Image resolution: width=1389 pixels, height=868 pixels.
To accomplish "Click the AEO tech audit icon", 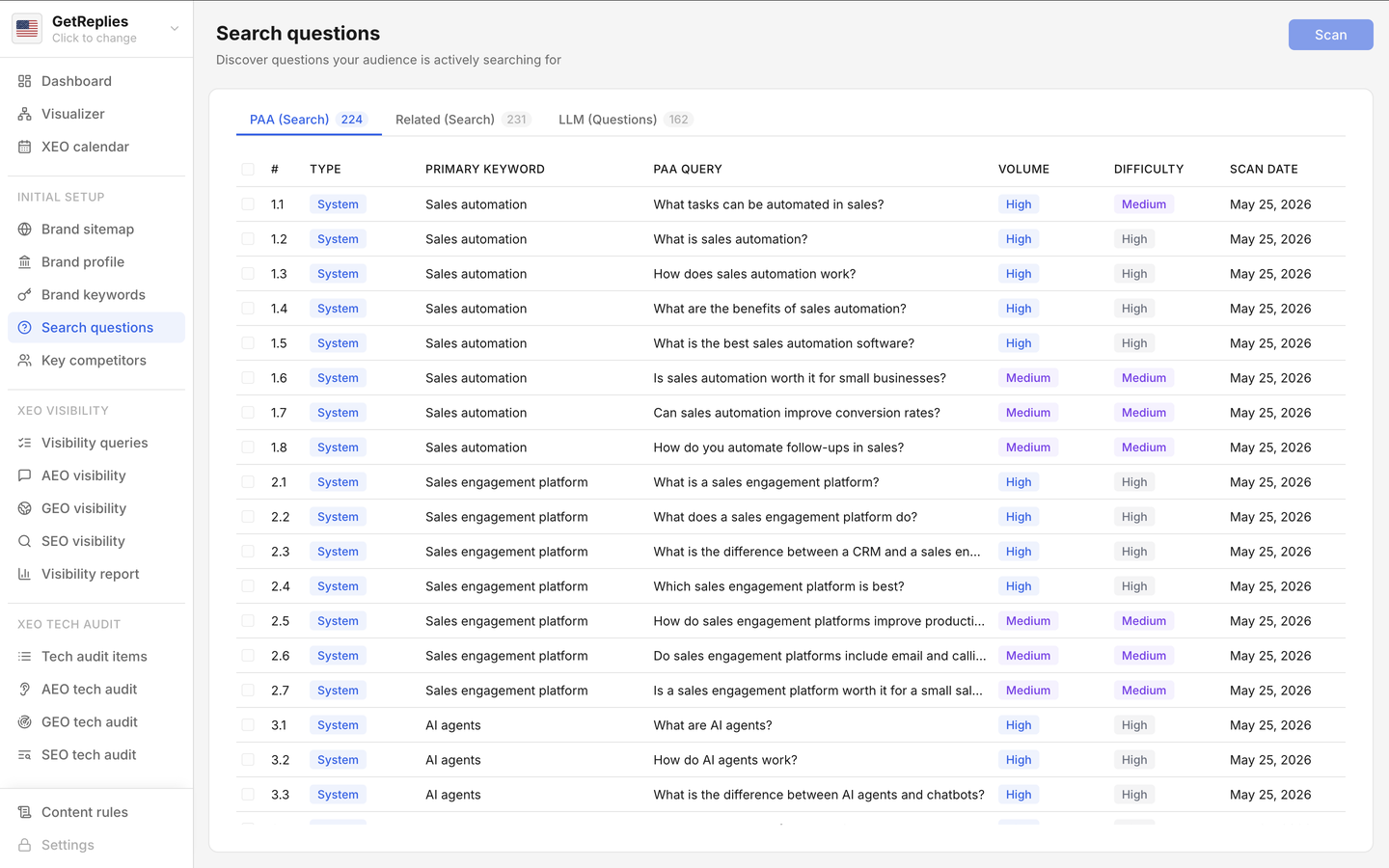I will click(25, 690).
